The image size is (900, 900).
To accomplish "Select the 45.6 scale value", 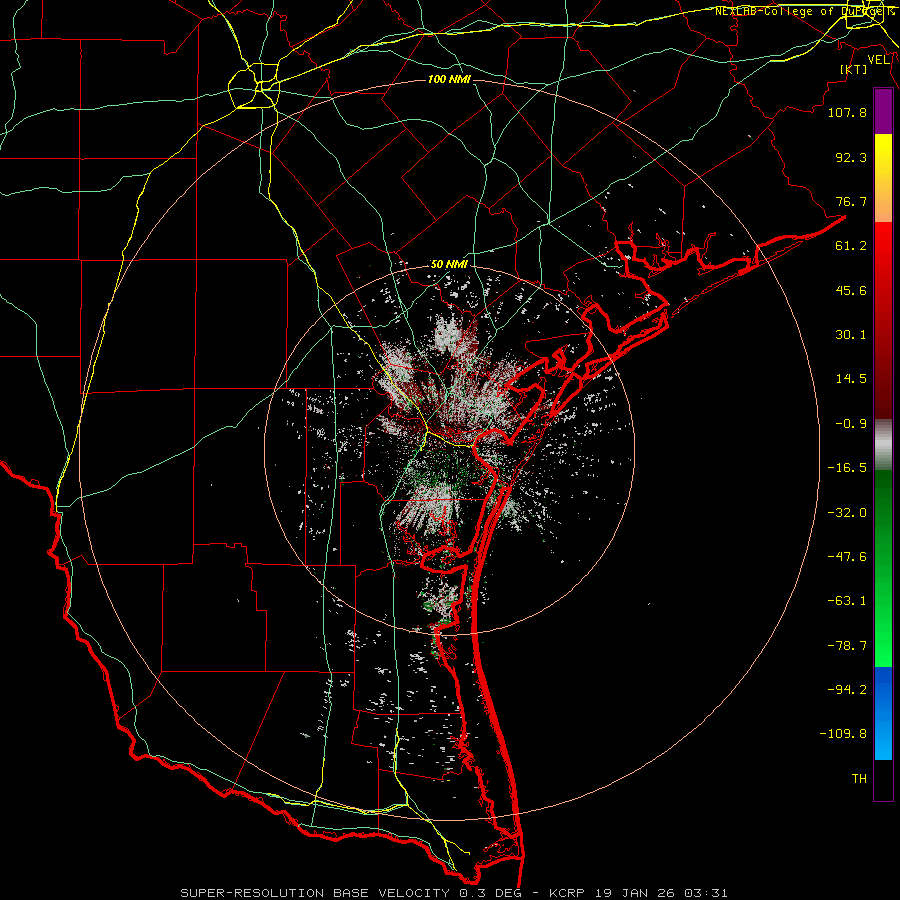I will point(851,290).
